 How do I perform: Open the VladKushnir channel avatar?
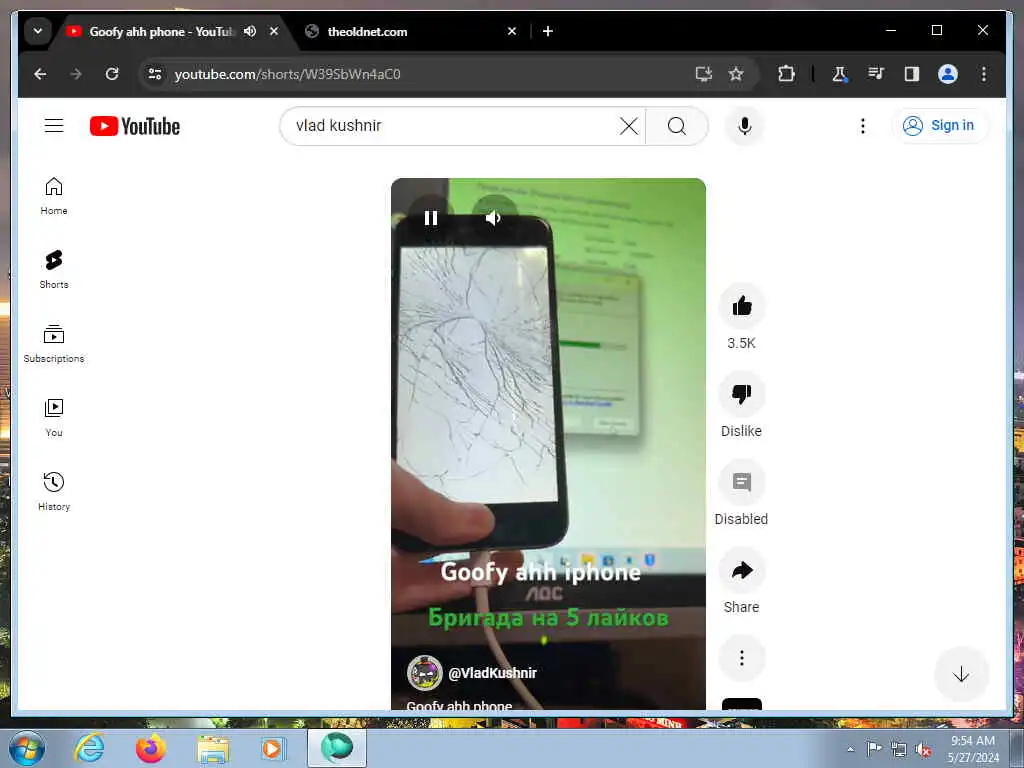coord(424,673)
